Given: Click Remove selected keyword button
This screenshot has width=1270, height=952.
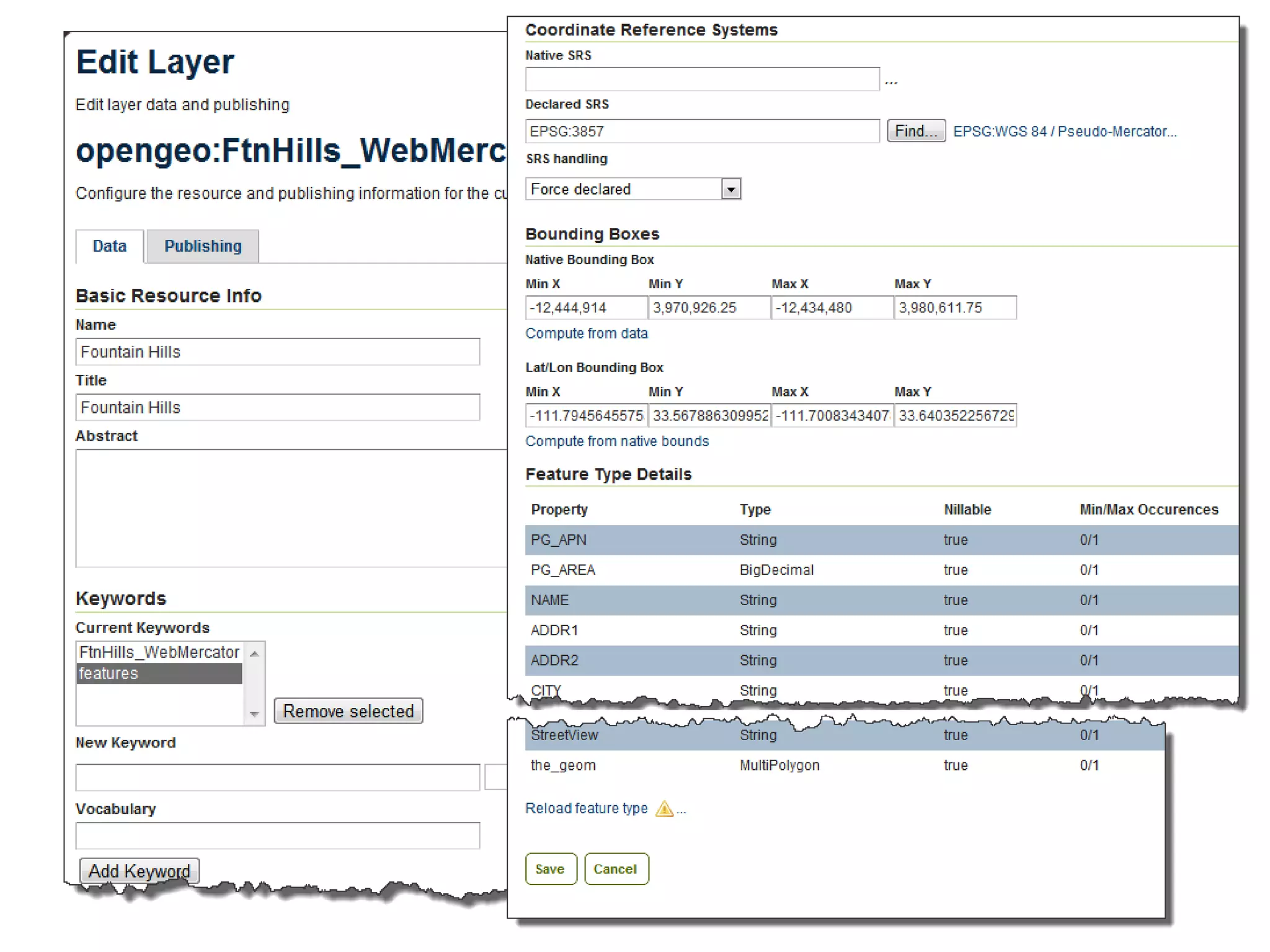Looking at the screenshot, I should [x=349, y=711].
